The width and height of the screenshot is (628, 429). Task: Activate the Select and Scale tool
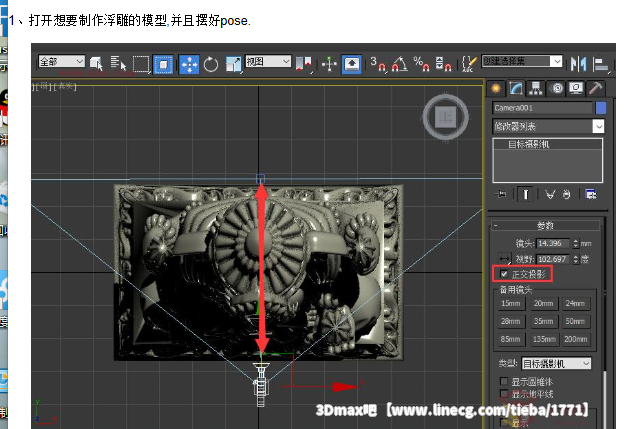coord(233,64)
